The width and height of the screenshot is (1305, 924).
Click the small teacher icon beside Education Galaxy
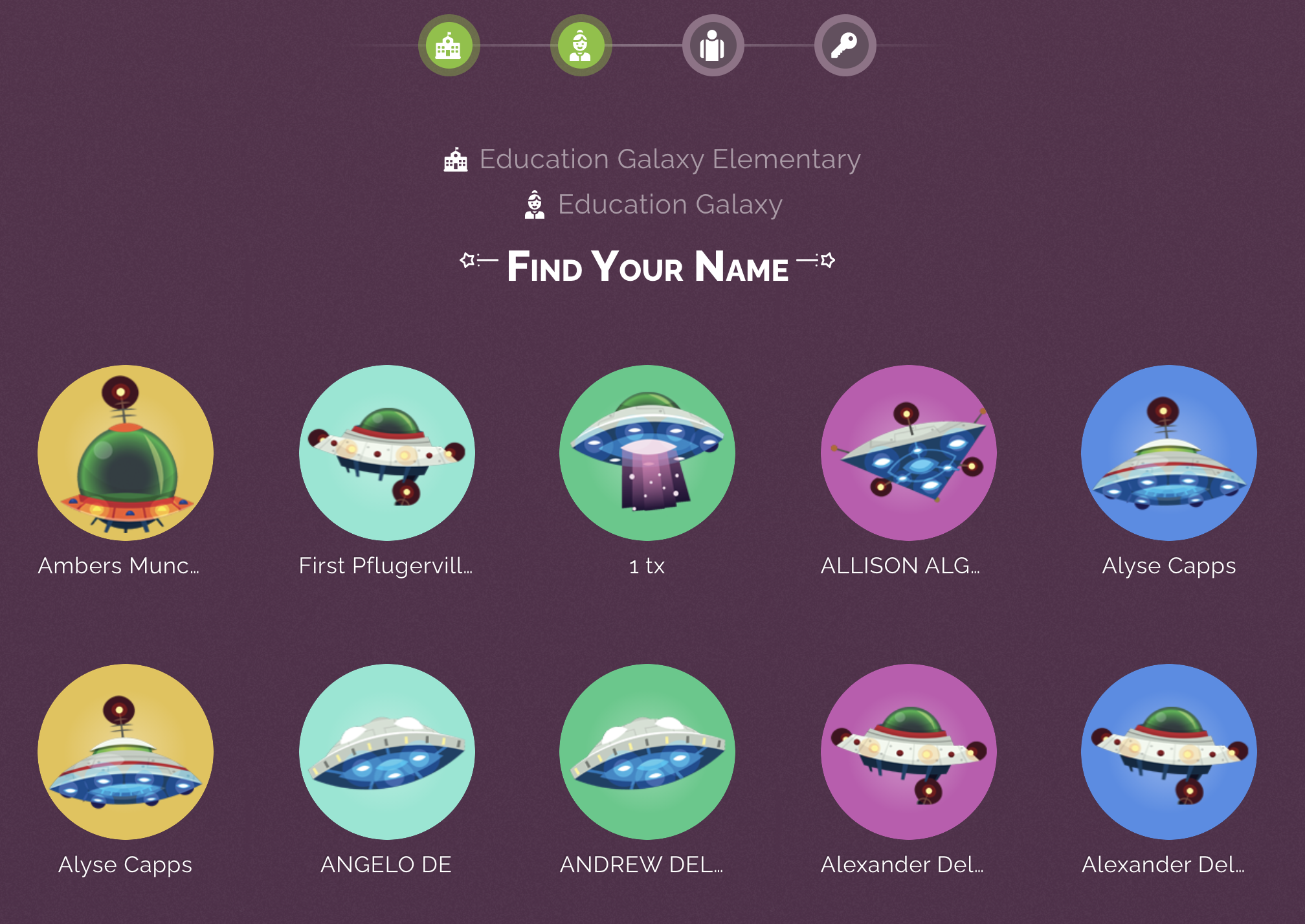[x=535, y=205]
